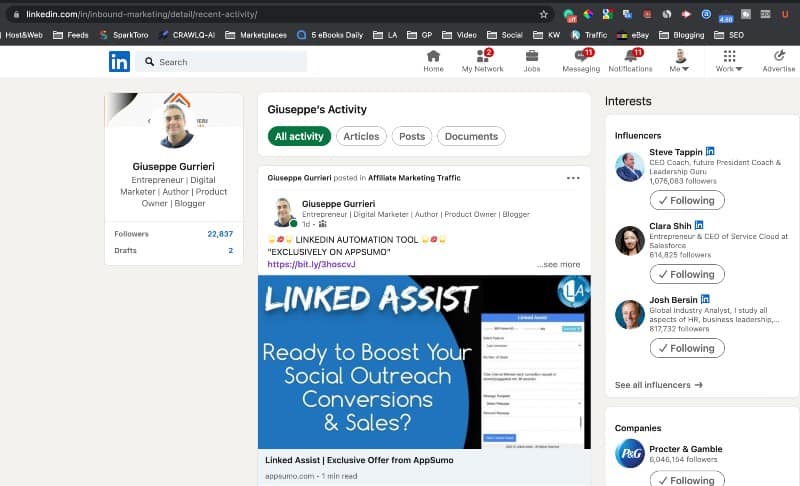Toggle Following for Clara Shih
800x486 pixels.
point(687,274)
